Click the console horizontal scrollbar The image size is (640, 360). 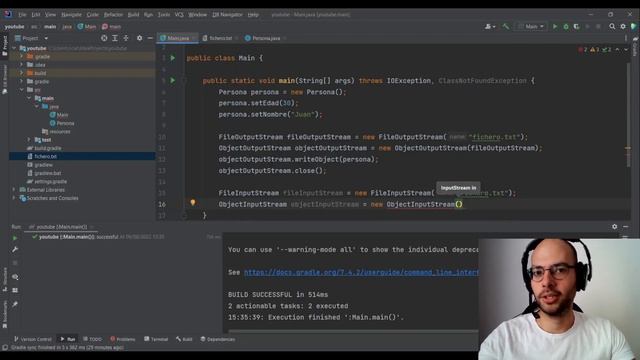click(x=353, y=331)
